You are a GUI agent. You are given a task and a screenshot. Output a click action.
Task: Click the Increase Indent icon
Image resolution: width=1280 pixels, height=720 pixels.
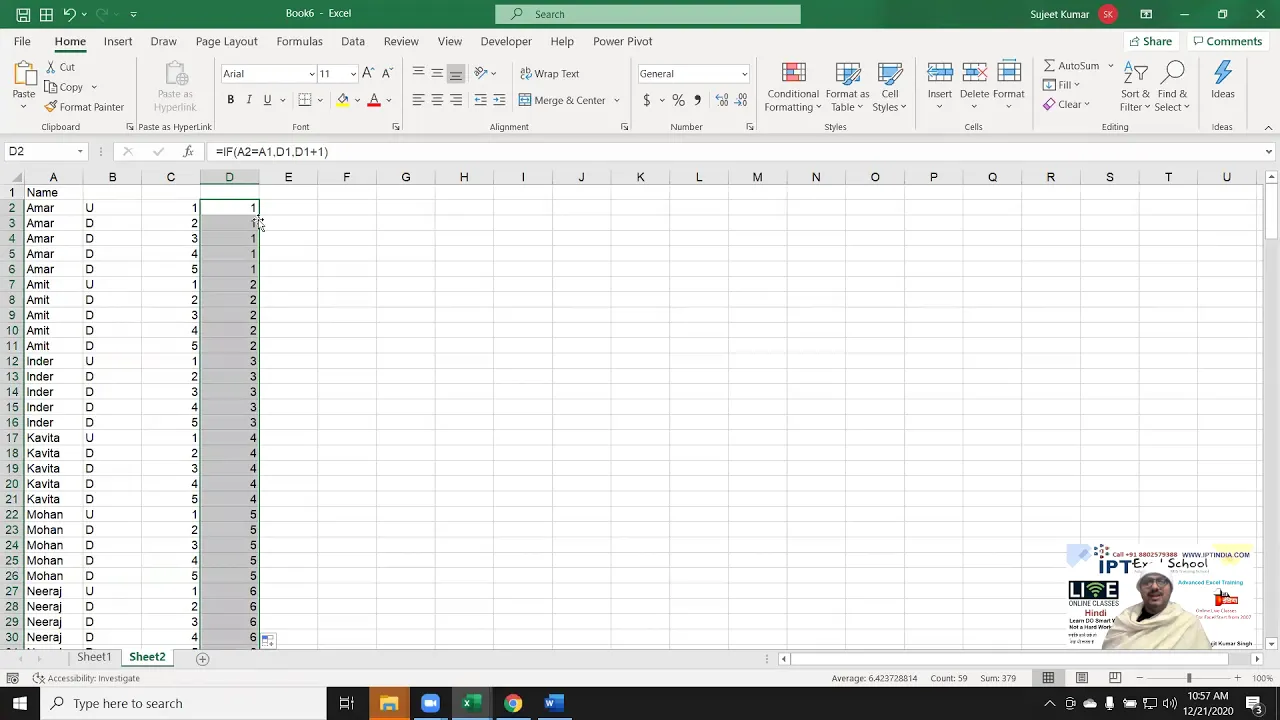coord(499,100)
